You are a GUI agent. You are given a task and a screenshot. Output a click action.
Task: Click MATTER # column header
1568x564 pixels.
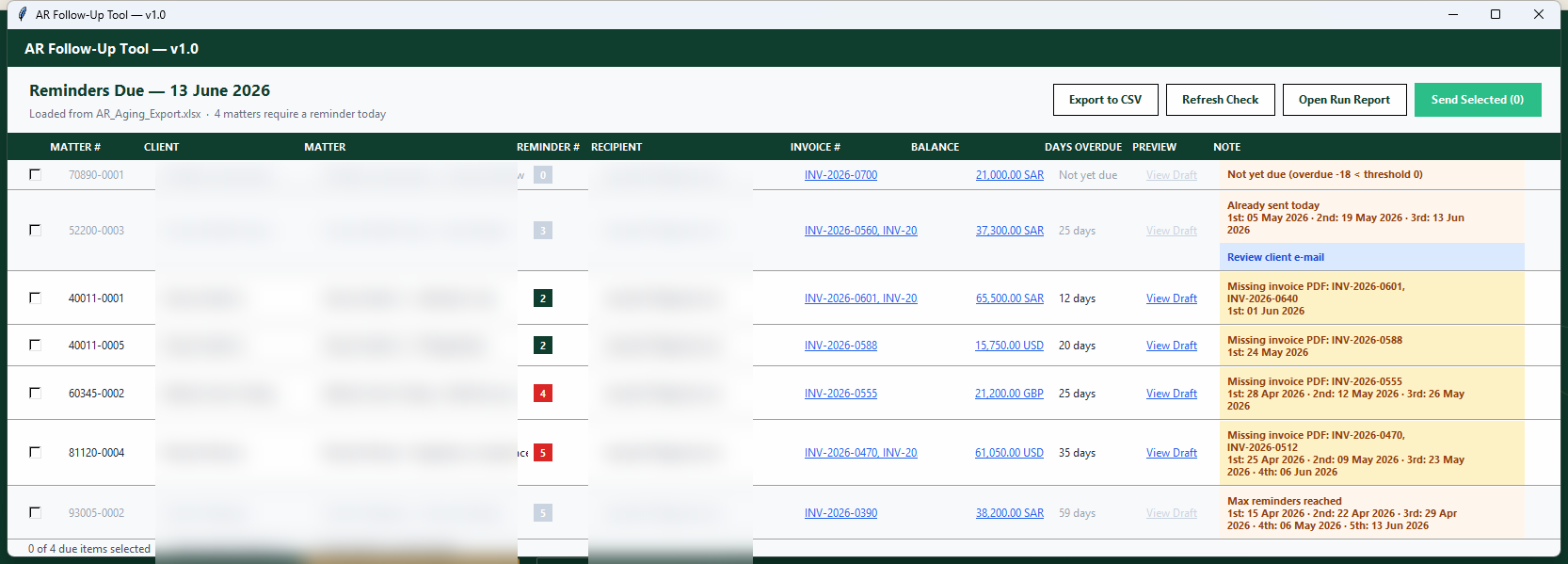(x=75, y=147)
